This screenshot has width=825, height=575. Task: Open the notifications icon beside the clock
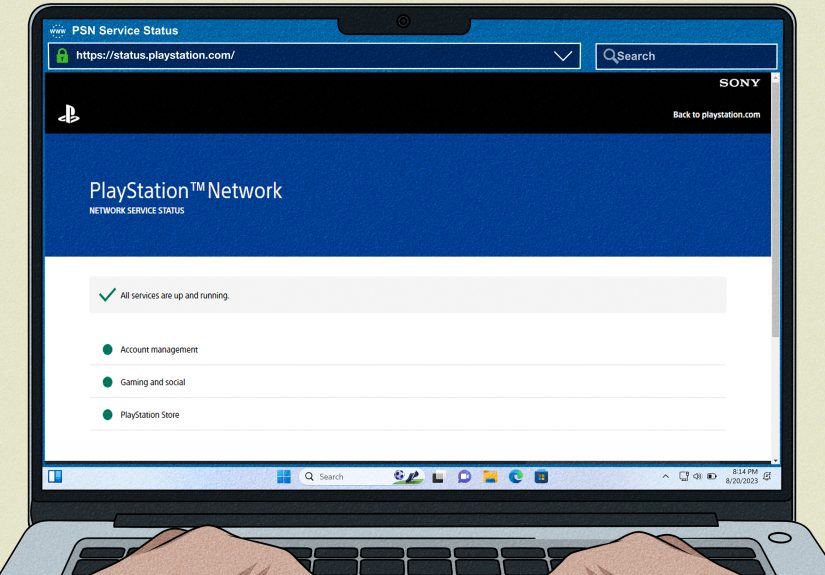coord(768,477)
